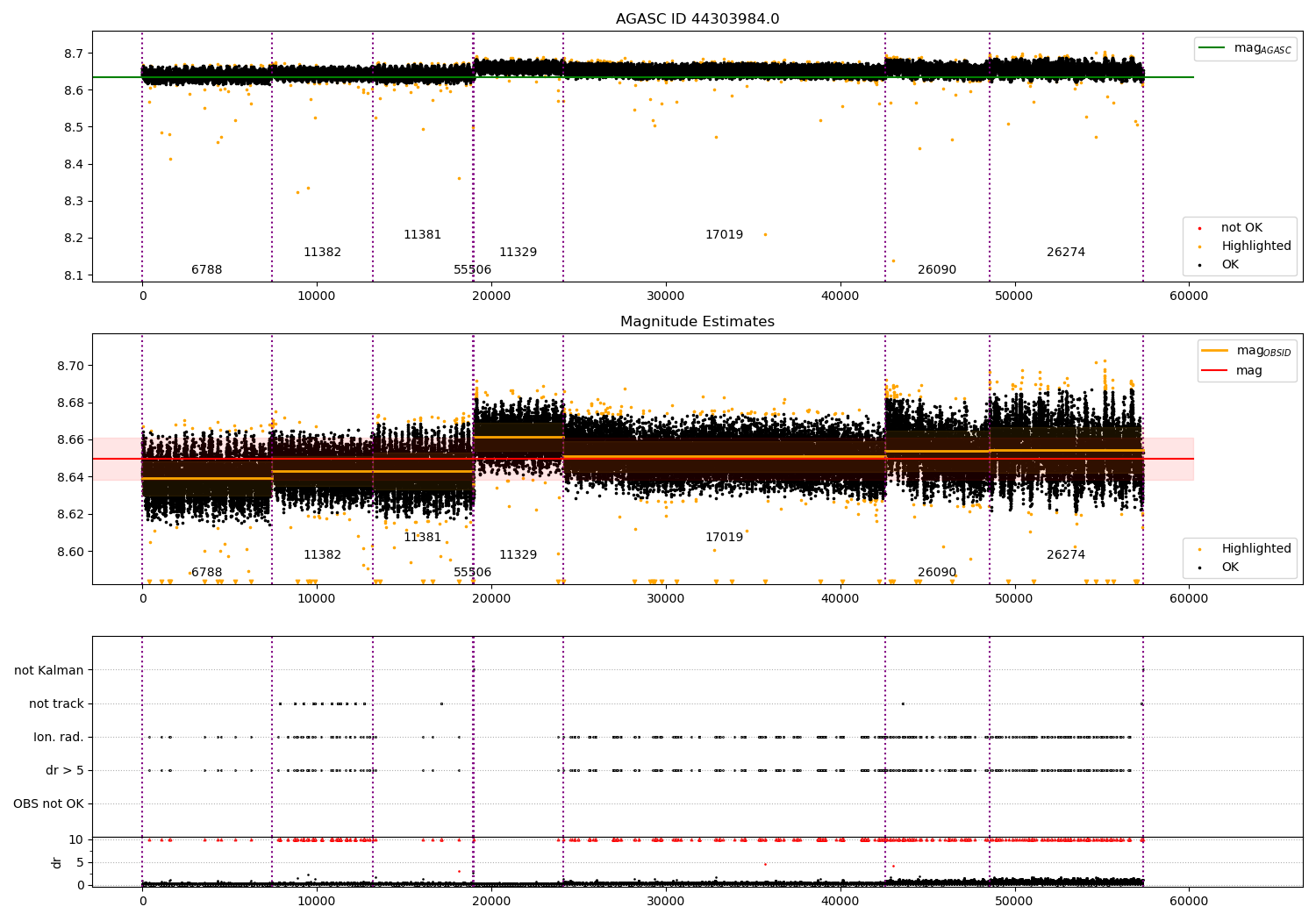Click obsid label 6788 in Magnitude Estimates plot
The width and height of the screenshot is (1316, 921).
207,573
